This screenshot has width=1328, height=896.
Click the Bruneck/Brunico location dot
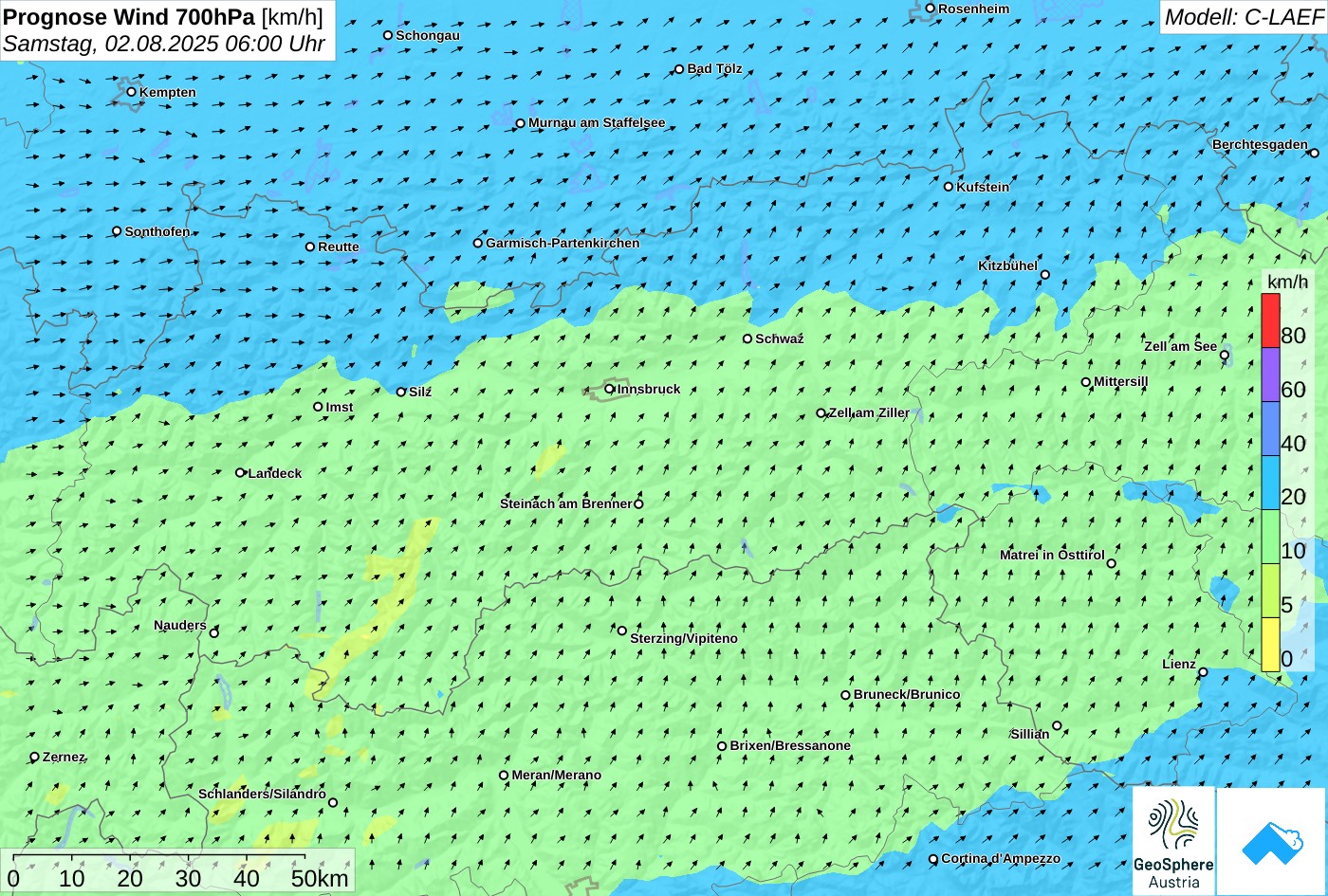[846, 695]
